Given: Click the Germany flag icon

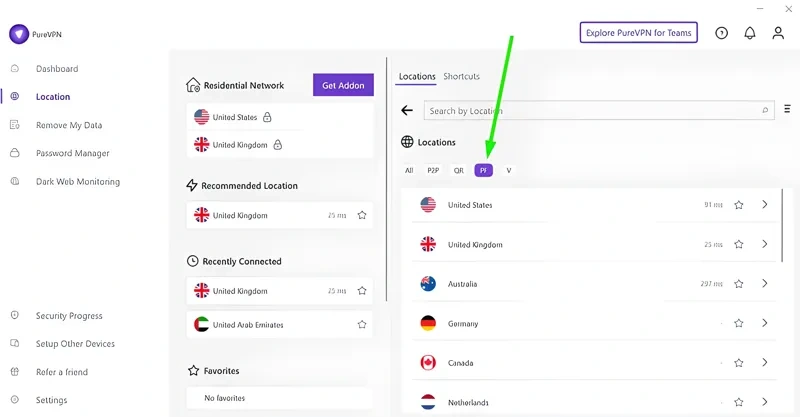Looking at the screenshot, I should 428,323.
